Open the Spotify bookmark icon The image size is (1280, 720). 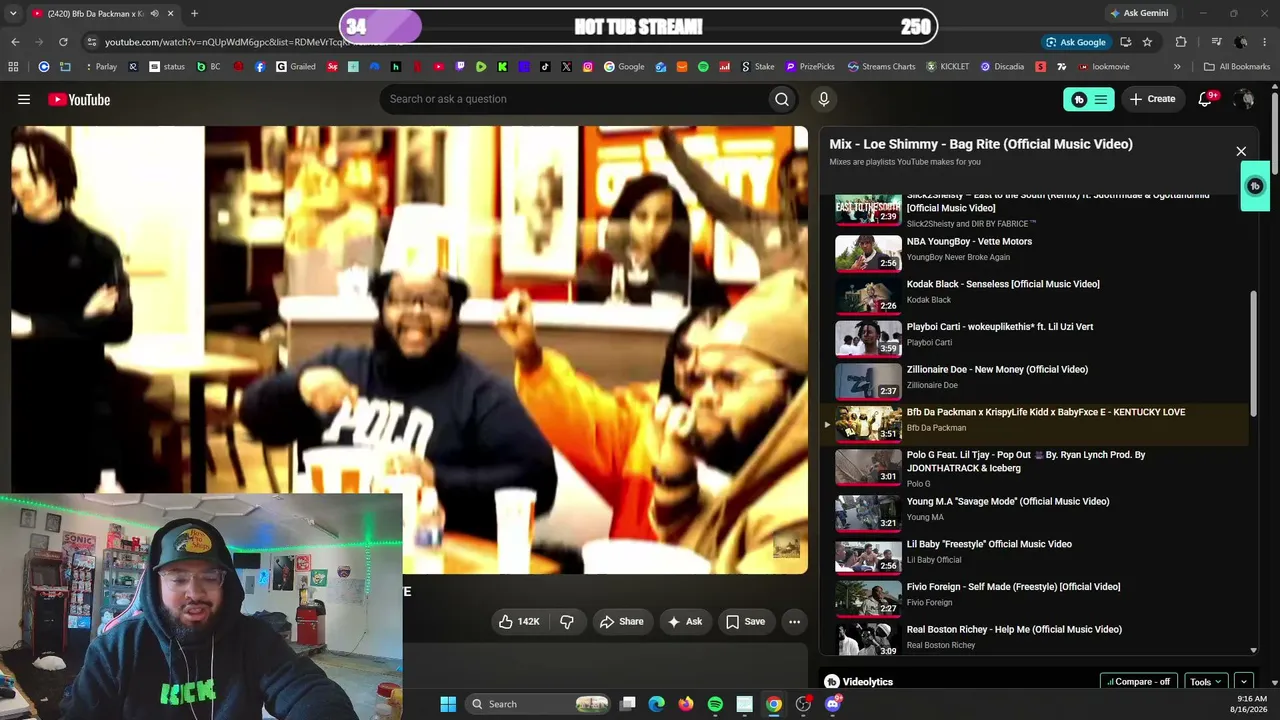tap(703, 67)
